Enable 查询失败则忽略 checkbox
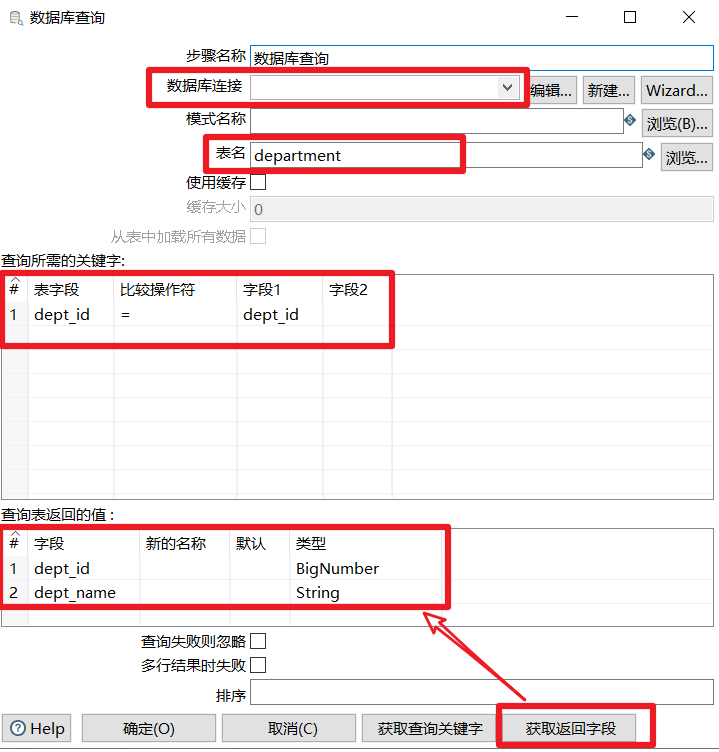Viewport: 719px width, 752px height. click(258, 641)
